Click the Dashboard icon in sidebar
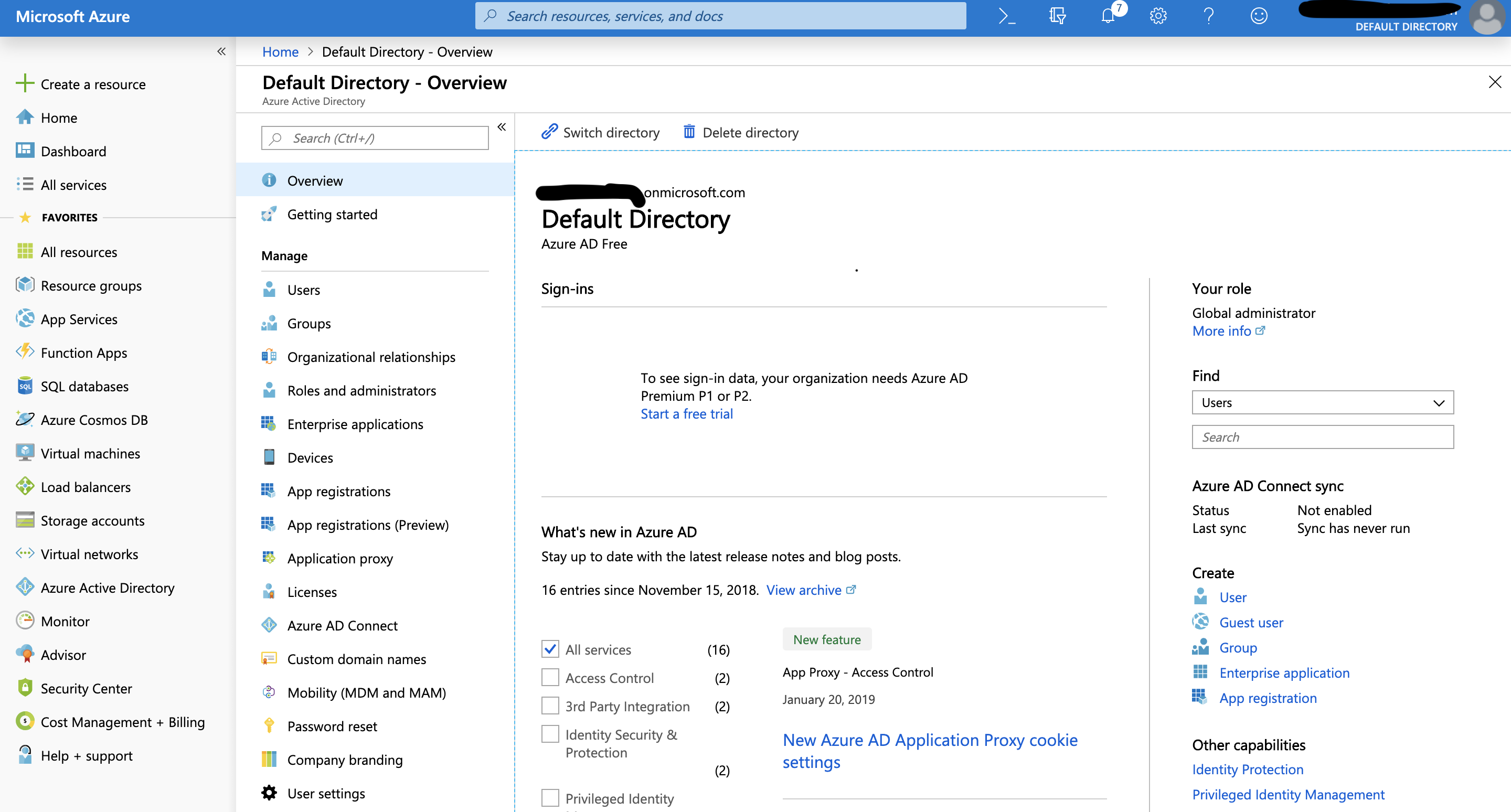This screenshot has height=812, width=1511. [x=25, y=151]
